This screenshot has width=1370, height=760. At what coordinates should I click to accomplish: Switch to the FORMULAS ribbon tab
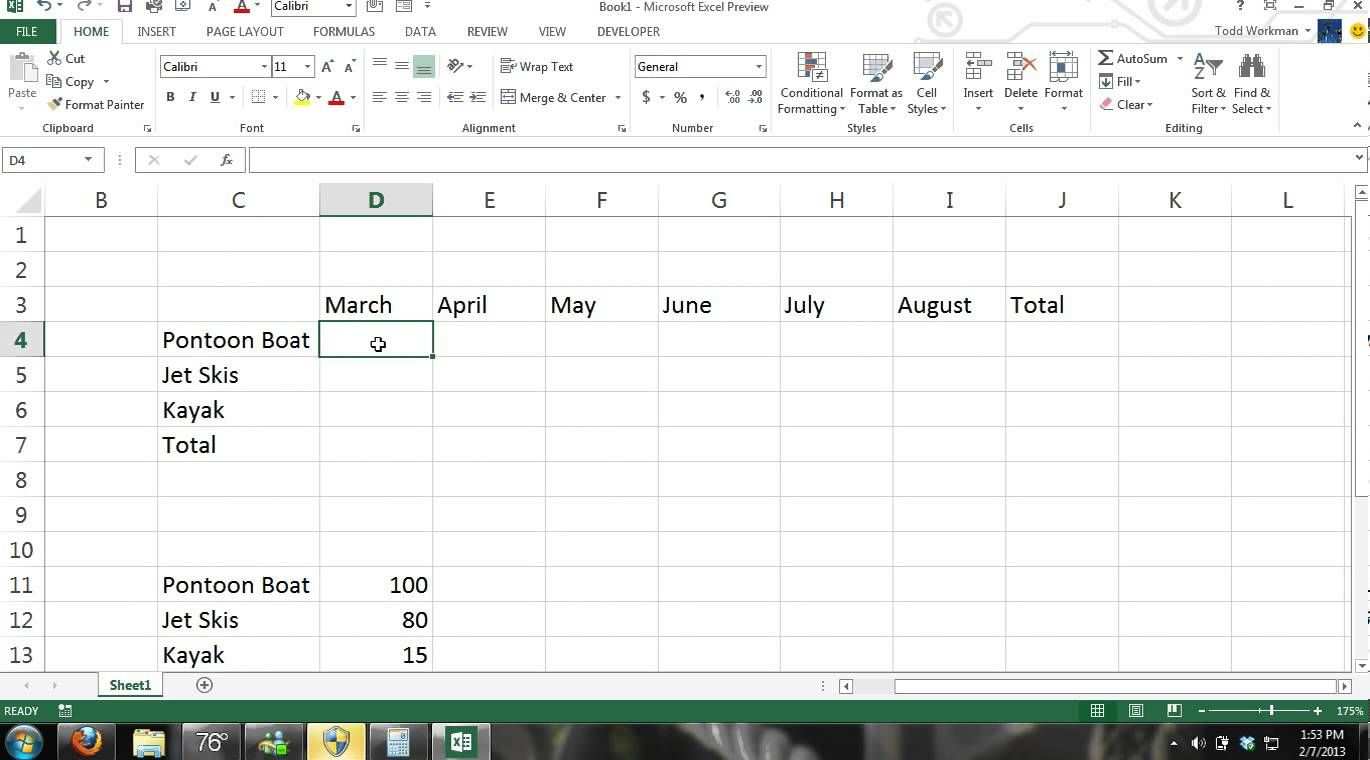343,32
